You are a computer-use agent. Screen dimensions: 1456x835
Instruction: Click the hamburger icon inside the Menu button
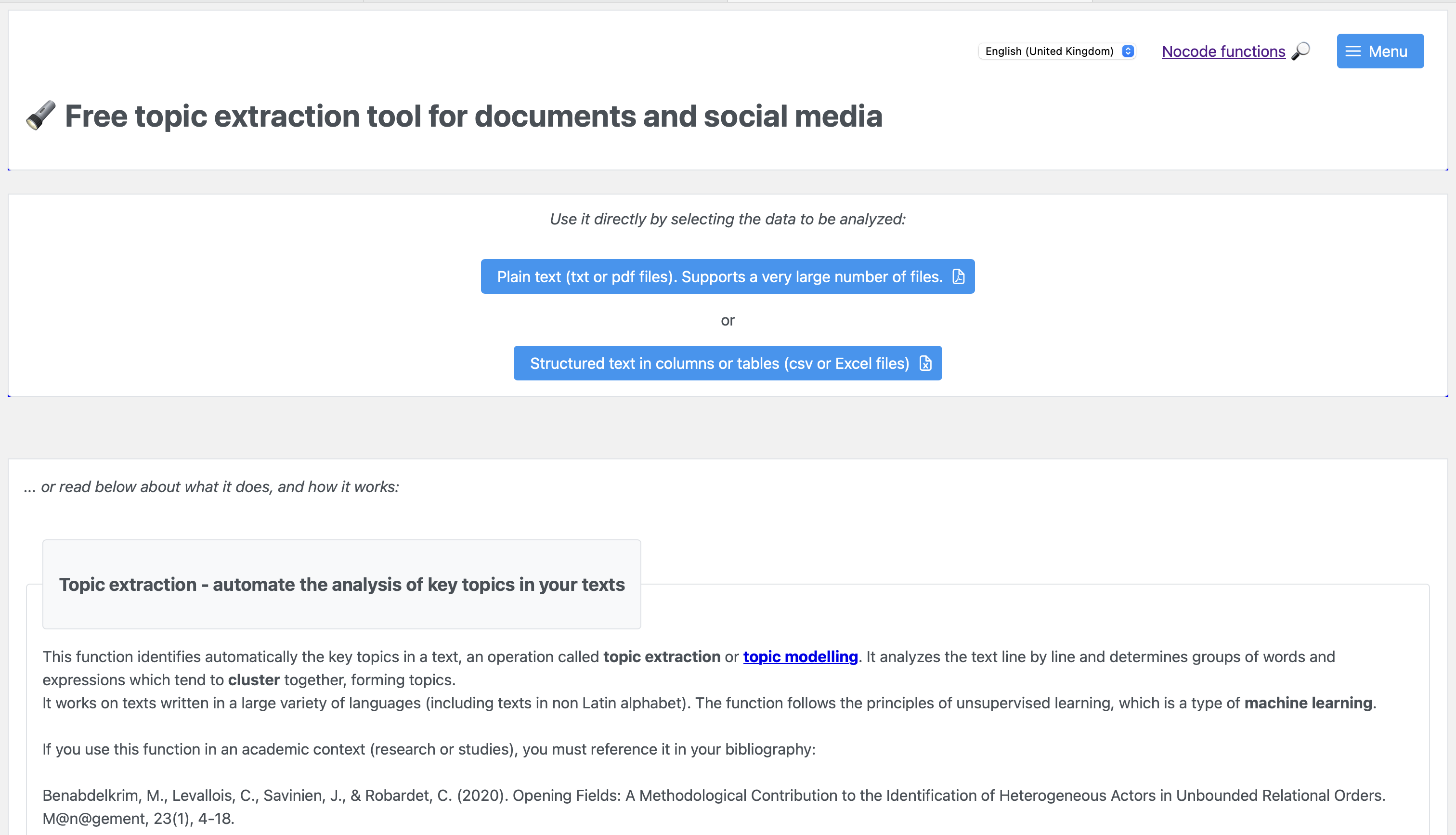click(x=1353, y=51)
